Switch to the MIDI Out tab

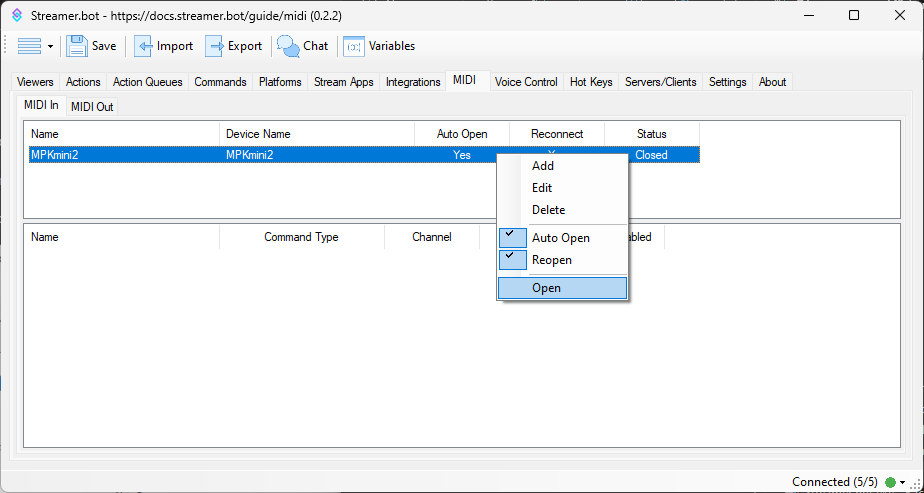pyautogui.click(x=92, y=107)
